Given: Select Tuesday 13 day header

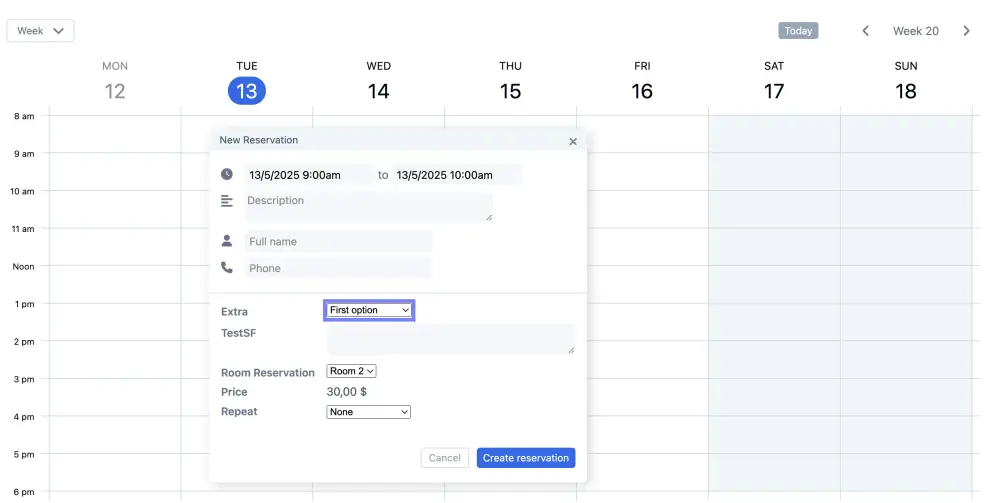Looking at the screenshot, I should click(247, 91).
